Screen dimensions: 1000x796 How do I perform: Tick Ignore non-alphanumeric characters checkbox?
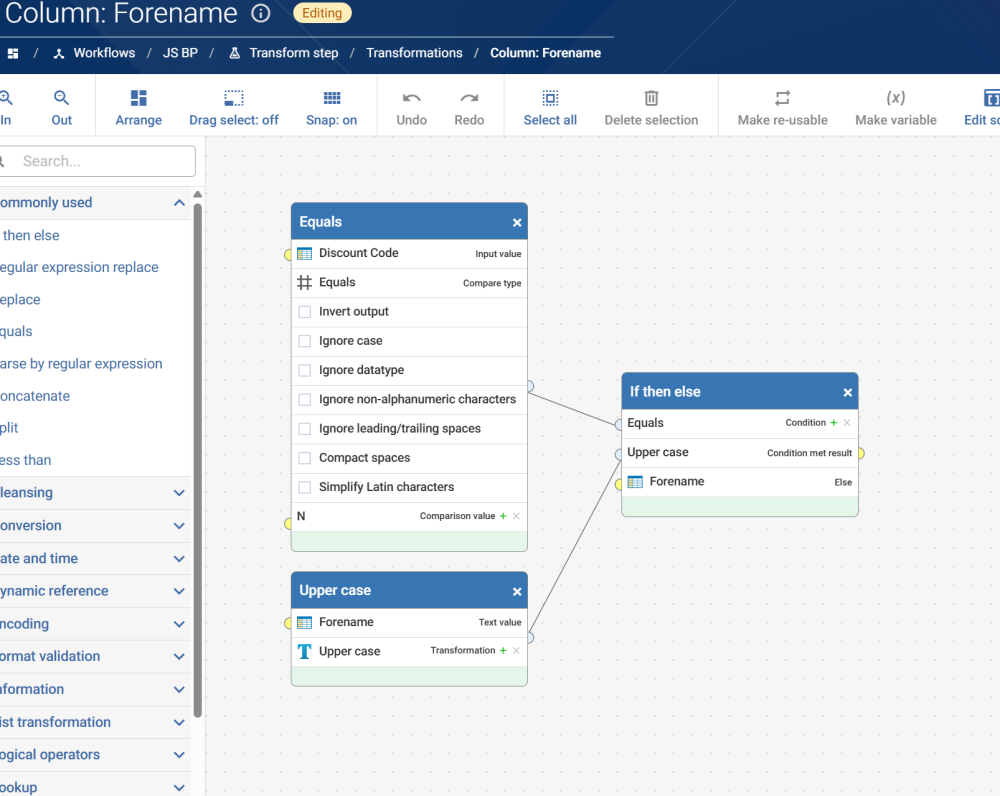click(x=305, y=400)
